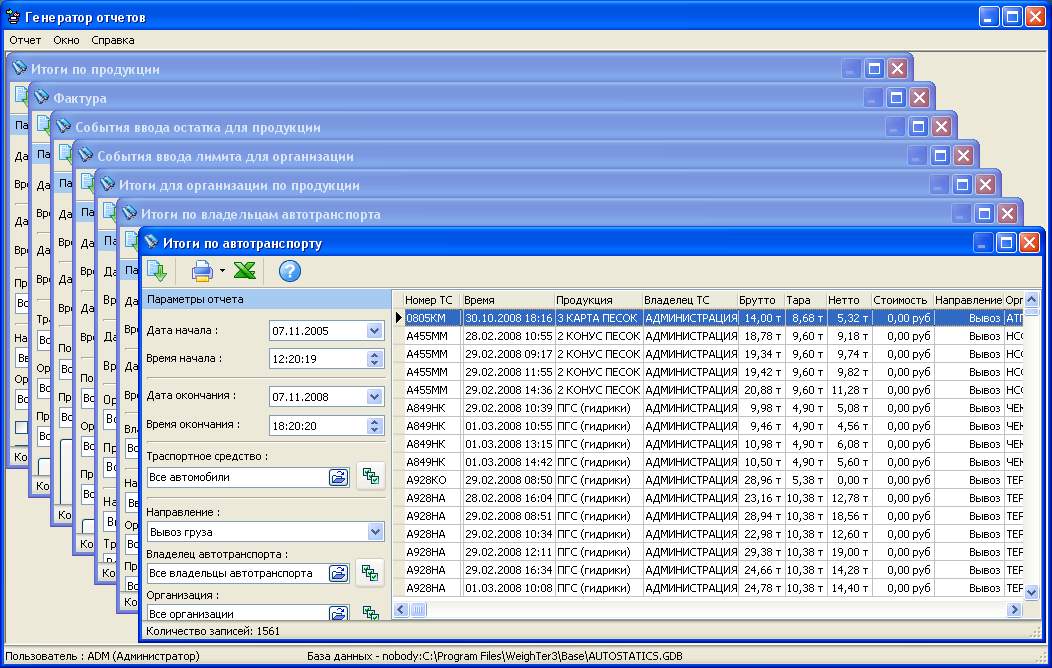Click folder browse icon beside Все автомобили
The image size is (1052, 668).
(x=338, y=477)
